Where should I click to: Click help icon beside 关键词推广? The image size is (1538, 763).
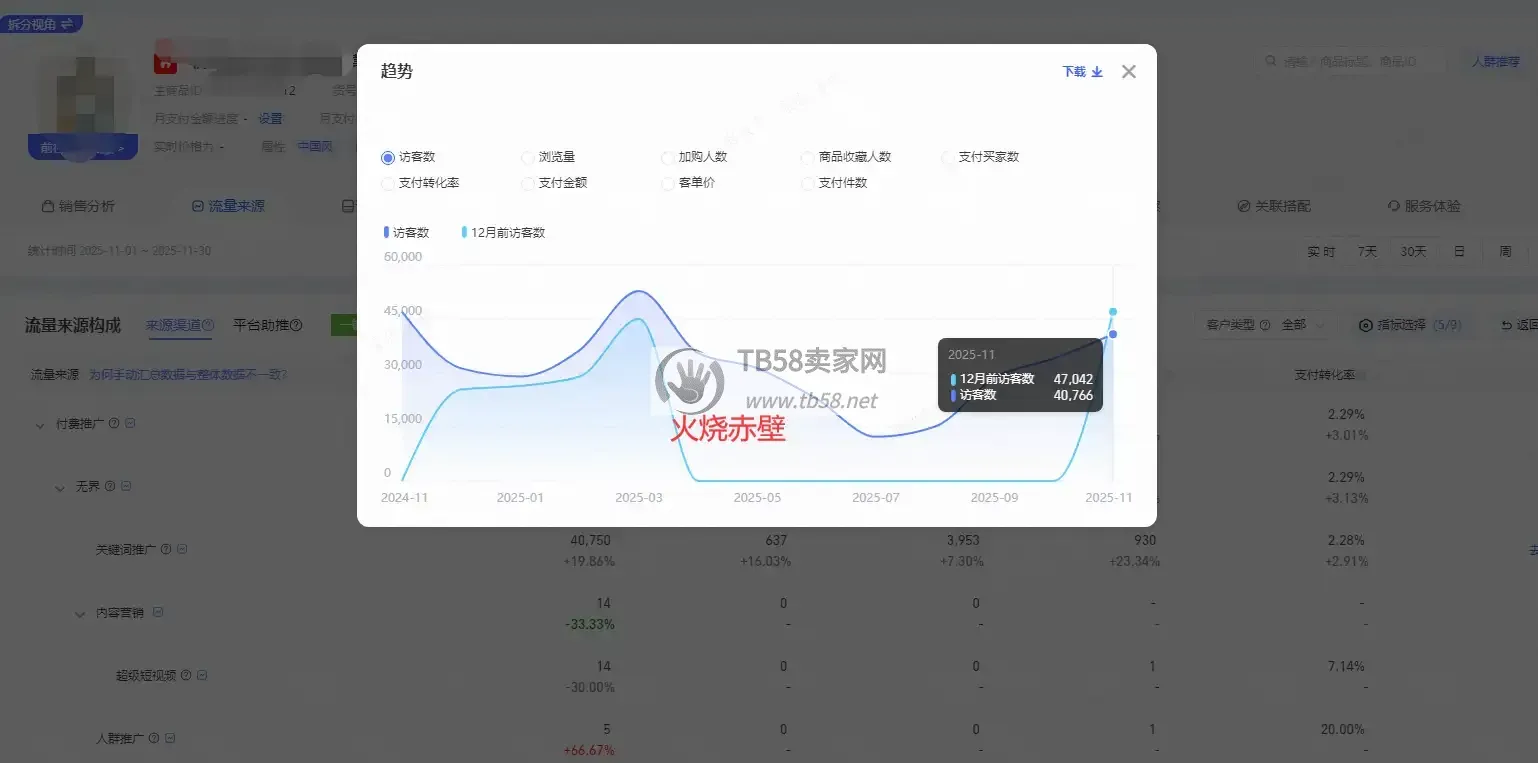(x=166, y=549)
